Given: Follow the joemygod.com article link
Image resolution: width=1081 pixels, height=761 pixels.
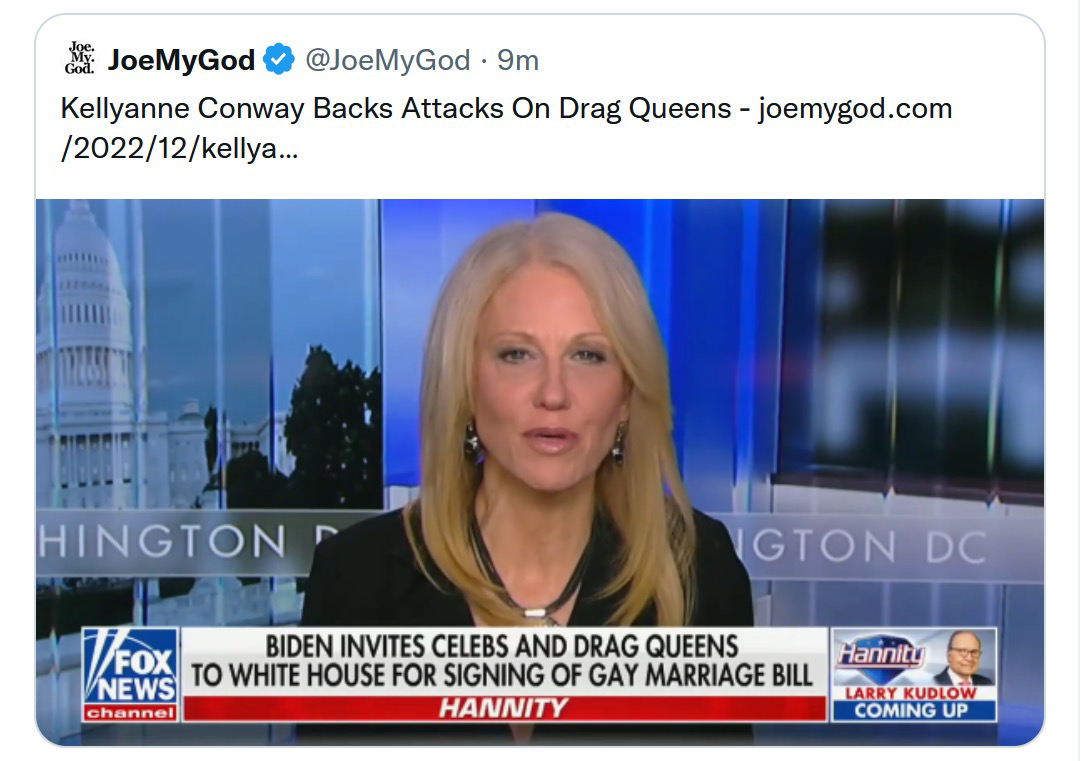Looking at the screenshot, I should 856,108.
